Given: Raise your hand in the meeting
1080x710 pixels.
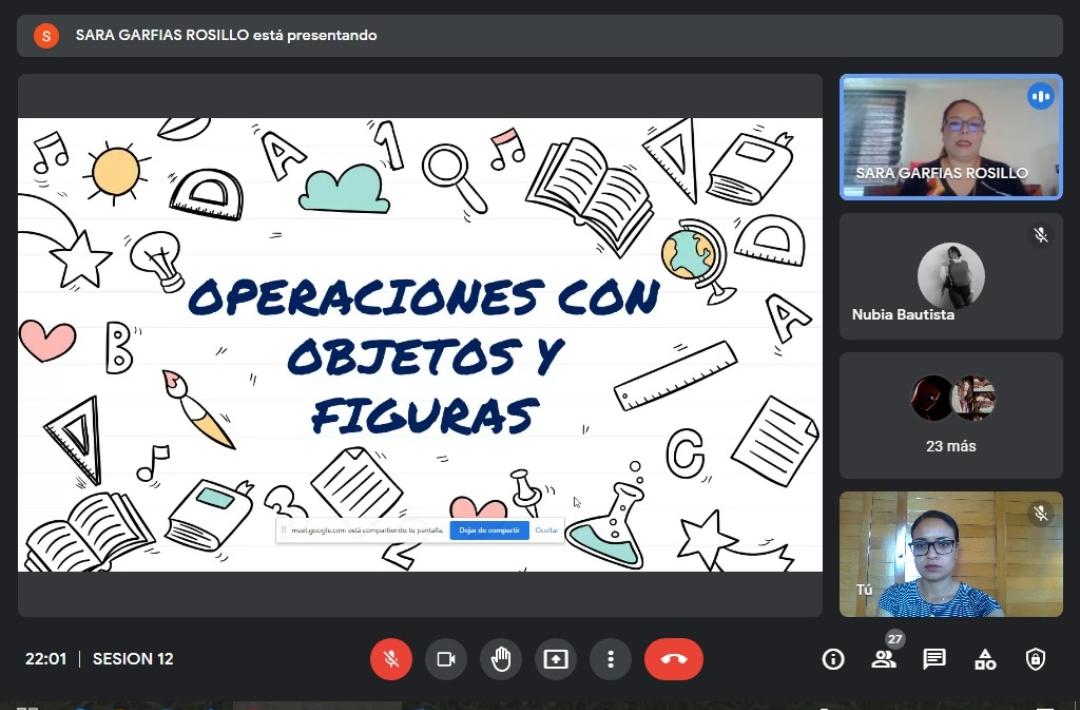Looking at the screenshot, I should click(501, 659).
